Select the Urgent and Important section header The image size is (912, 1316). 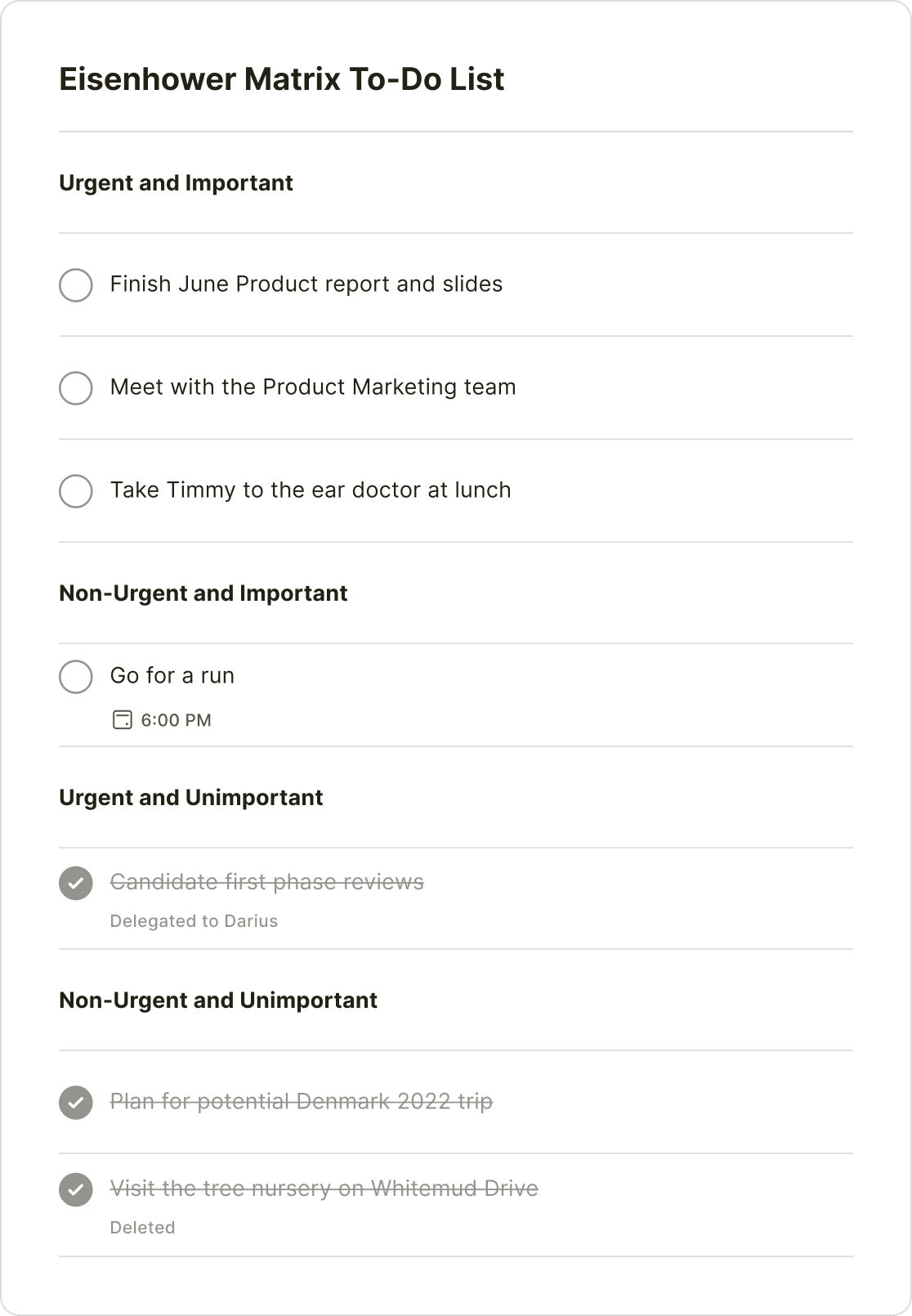pos(176,183)
